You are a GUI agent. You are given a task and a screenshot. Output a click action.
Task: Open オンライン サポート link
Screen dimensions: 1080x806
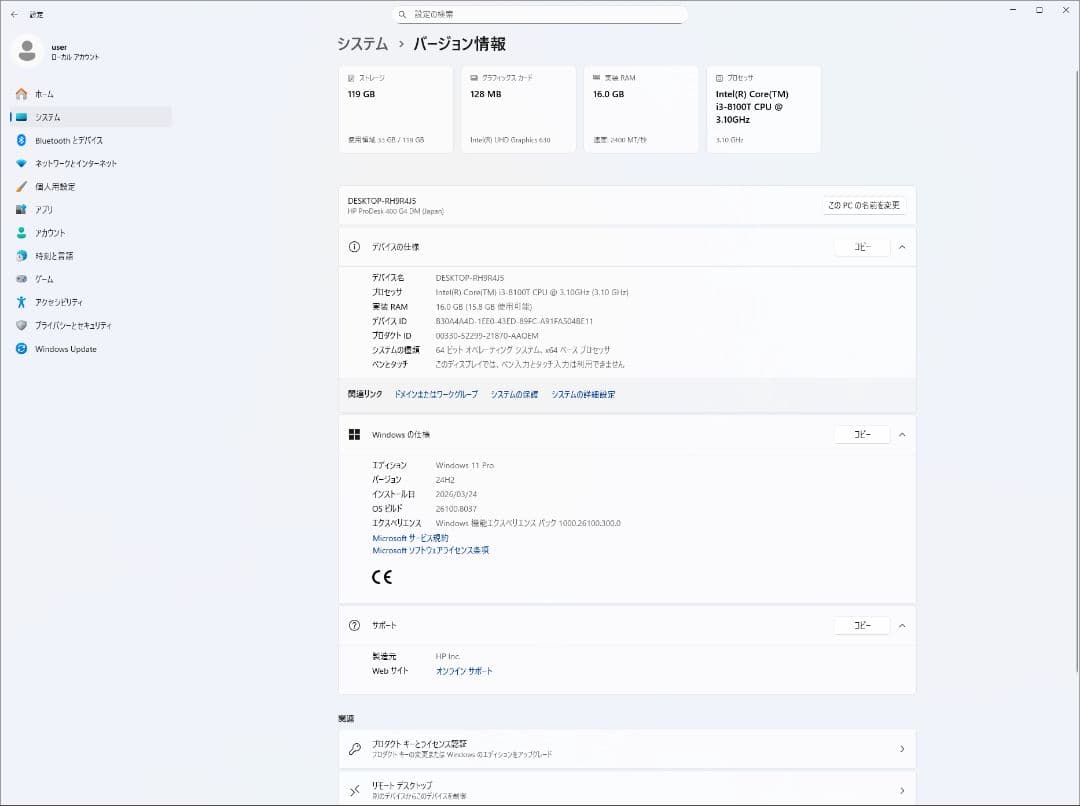coord(464,671)
